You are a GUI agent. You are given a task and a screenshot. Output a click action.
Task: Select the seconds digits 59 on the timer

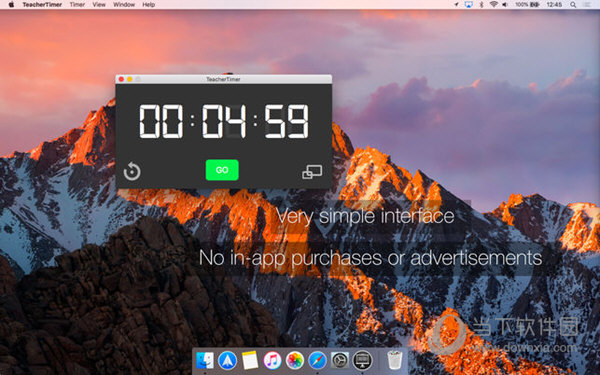pyautogui.click(x=287, y=121)
